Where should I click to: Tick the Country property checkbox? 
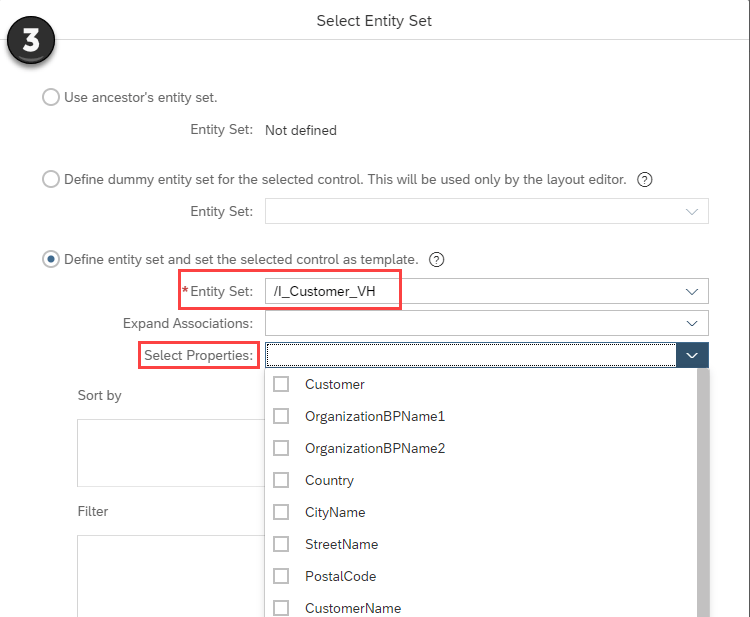point(281,480)
